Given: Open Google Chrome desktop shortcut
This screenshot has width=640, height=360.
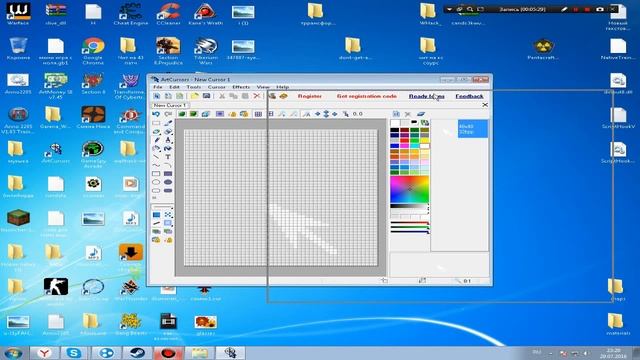Looking at the screenshot, I should (93, 51).
